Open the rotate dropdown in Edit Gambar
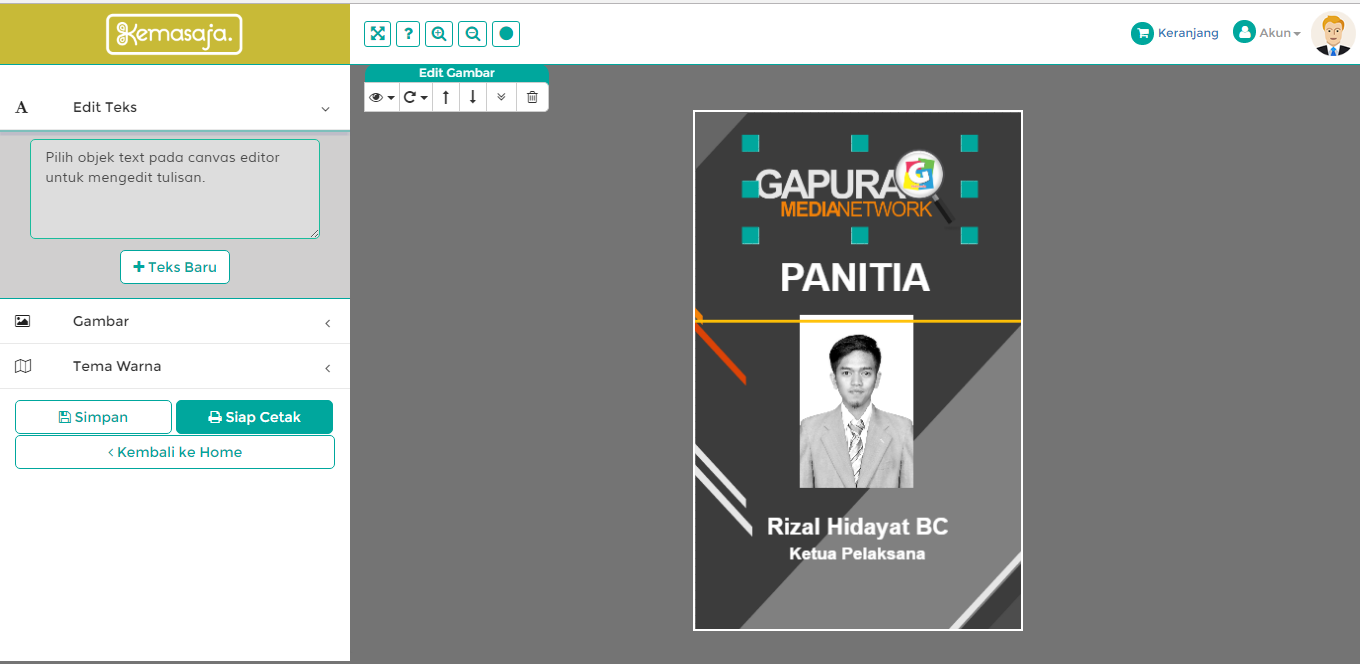Viewport: 1360px width, 664px height. [x=415, y=97]
